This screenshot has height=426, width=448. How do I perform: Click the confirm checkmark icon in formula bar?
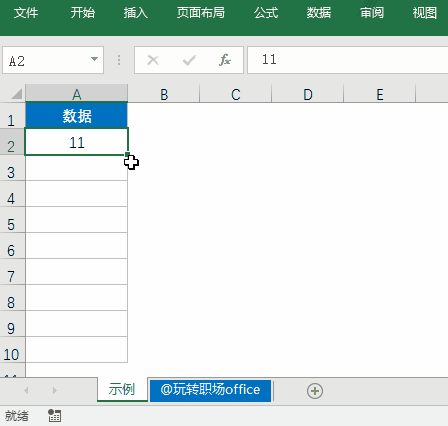click(189, 60)
